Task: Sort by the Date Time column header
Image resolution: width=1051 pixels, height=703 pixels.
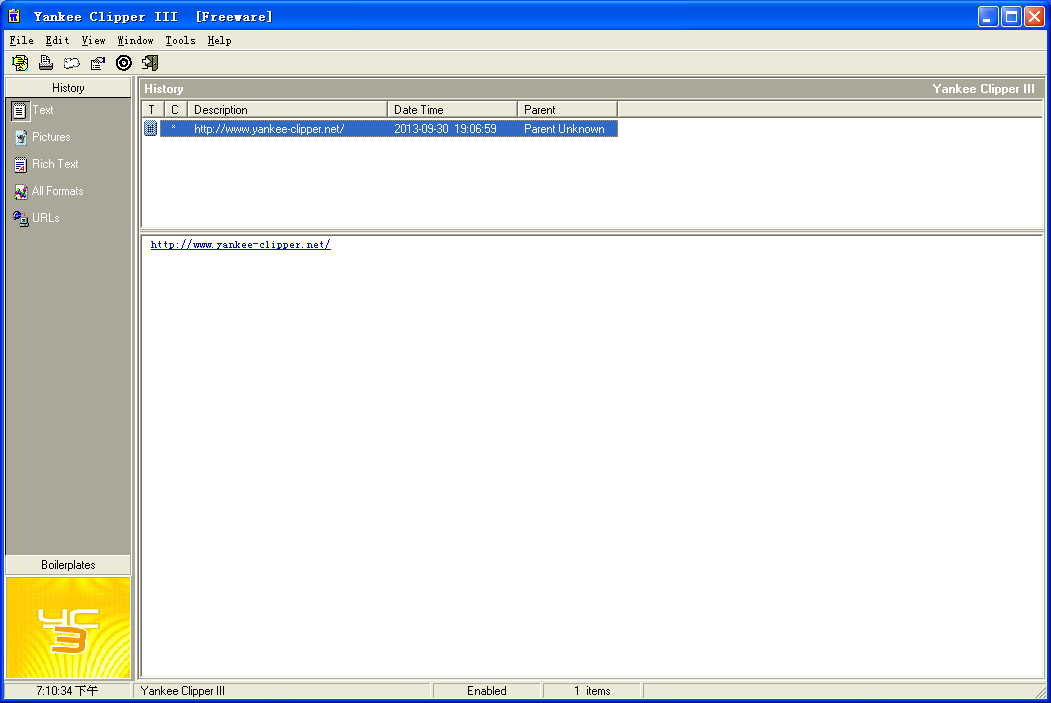Action: pos(452,109)
